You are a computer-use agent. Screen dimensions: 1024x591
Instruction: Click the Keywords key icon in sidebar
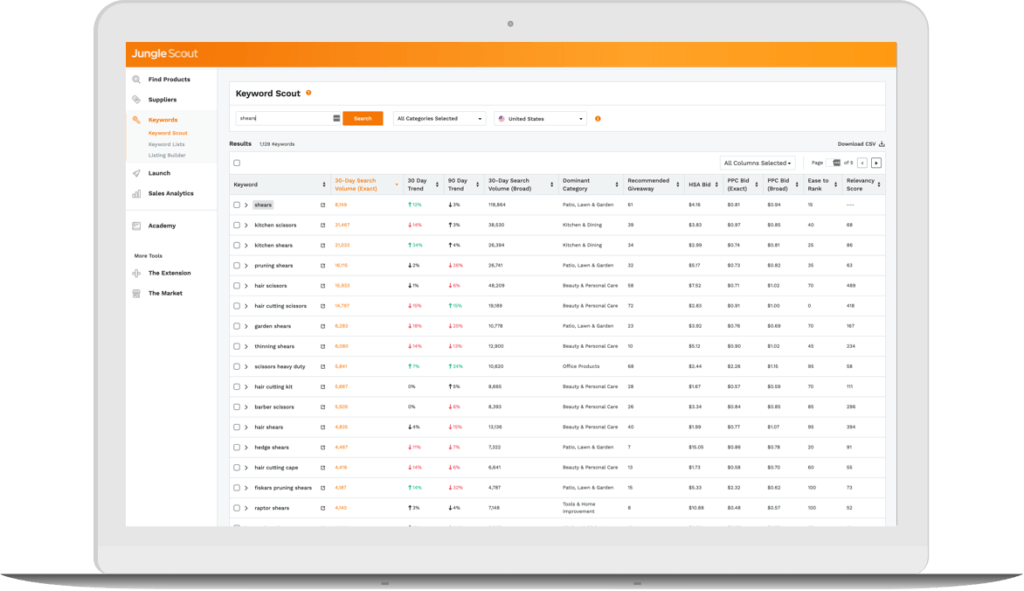(x=136, y=120)
